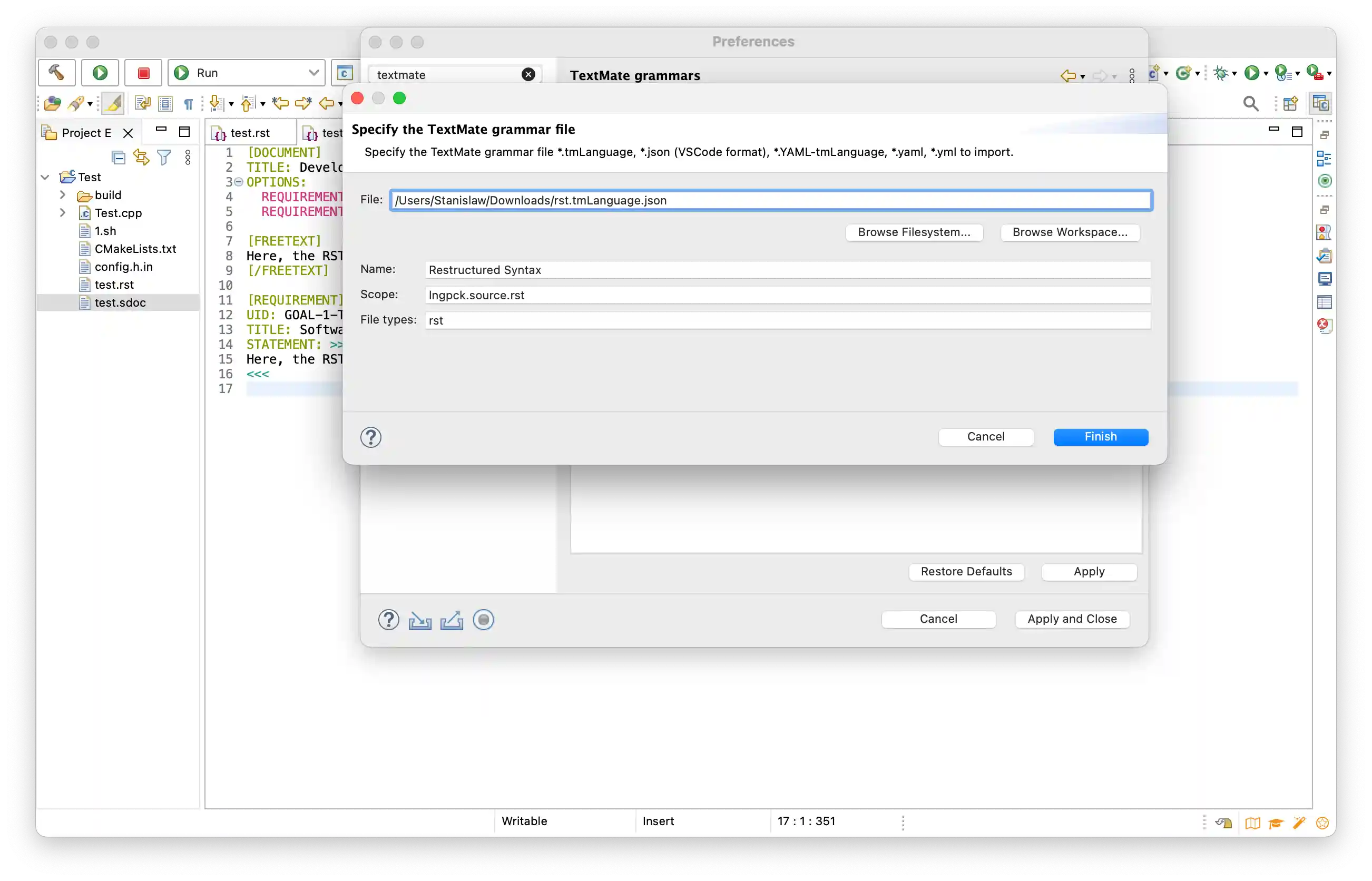The image size is (1372, 881).
Task: Click the import preferences icon
Action: pos(420,620)
